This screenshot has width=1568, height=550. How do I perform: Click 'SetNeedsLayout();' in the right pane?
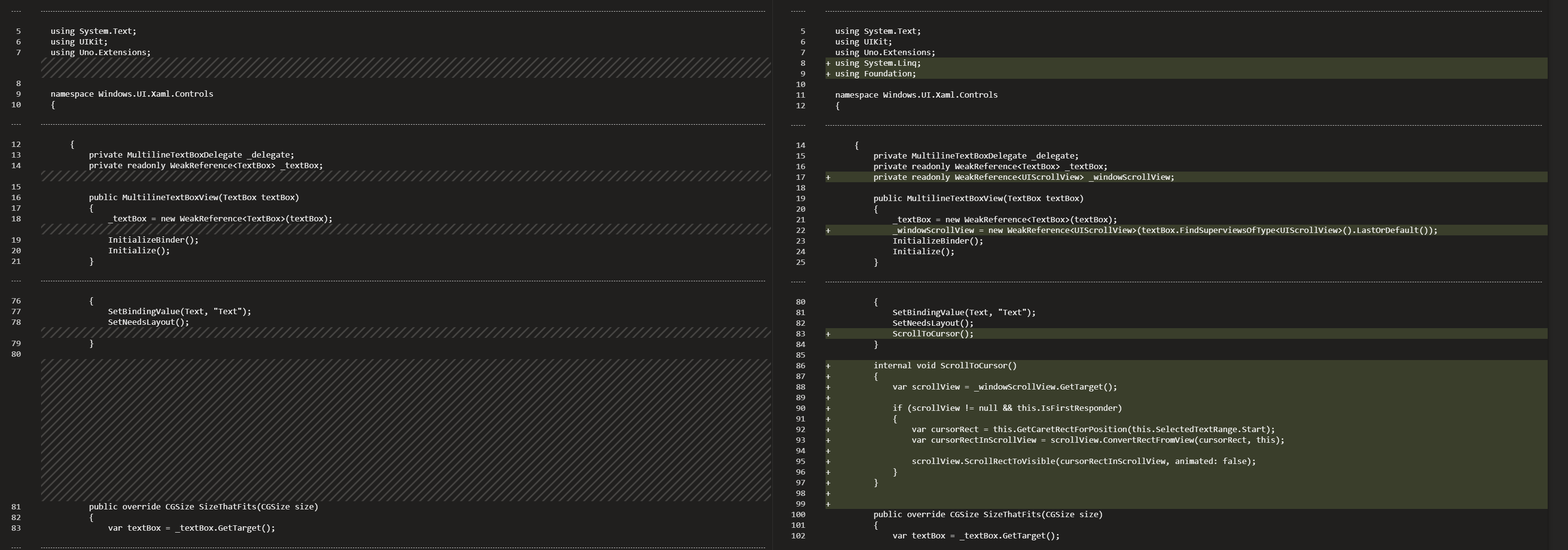932,323
